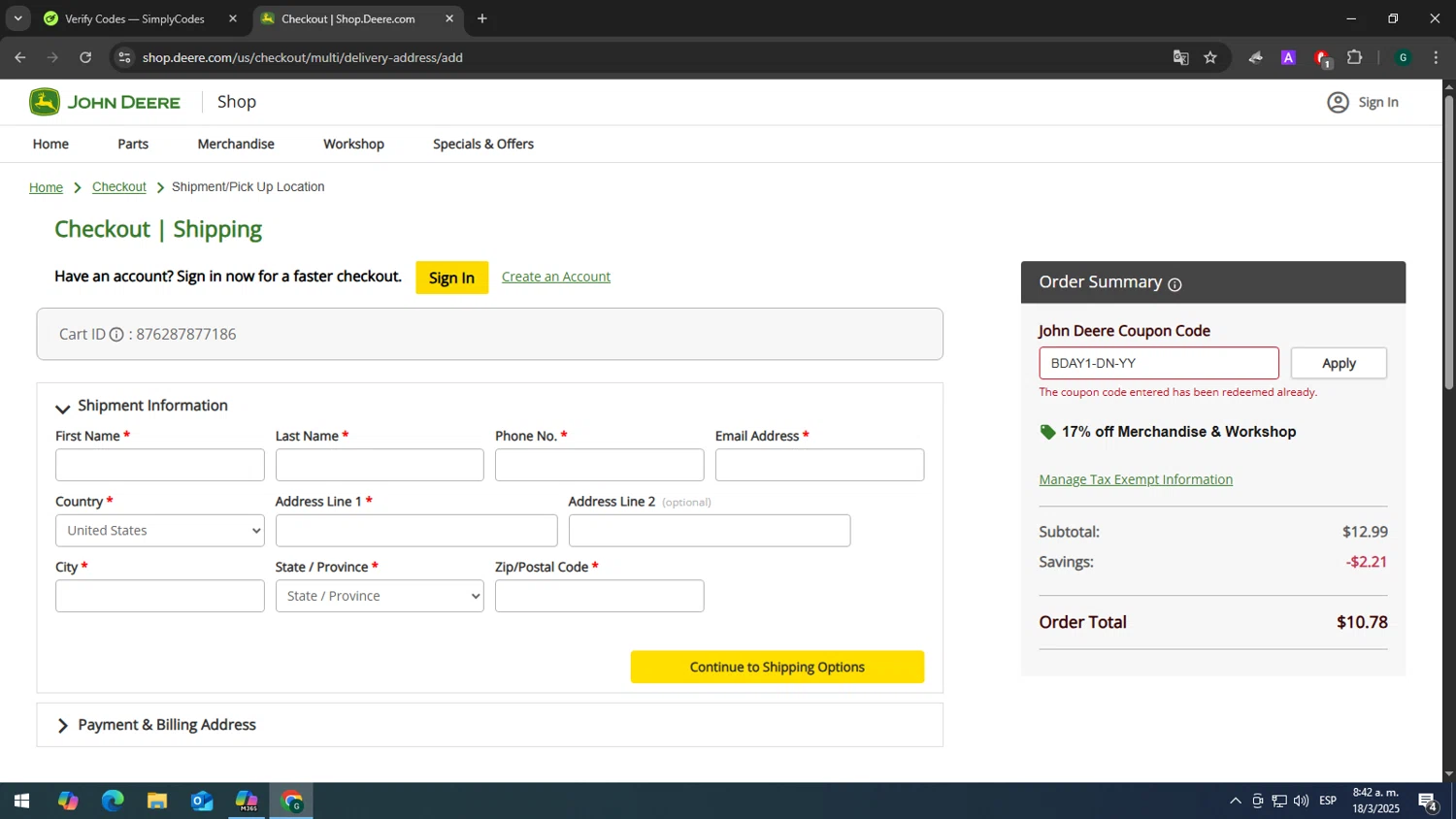Image resolution: width=1456 pixels, height=819 pixels.
Task: Click the red extension icon with badge
Action: (1322, 58)
